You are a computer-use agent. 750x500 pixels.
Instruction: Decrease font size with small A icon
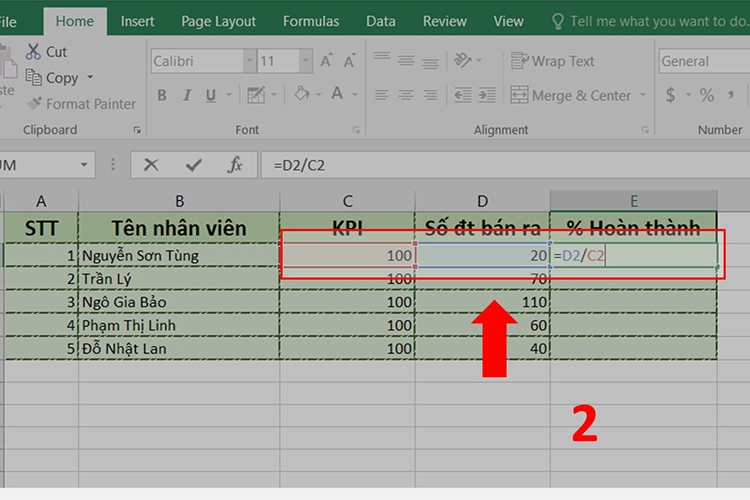pos(350,61)
